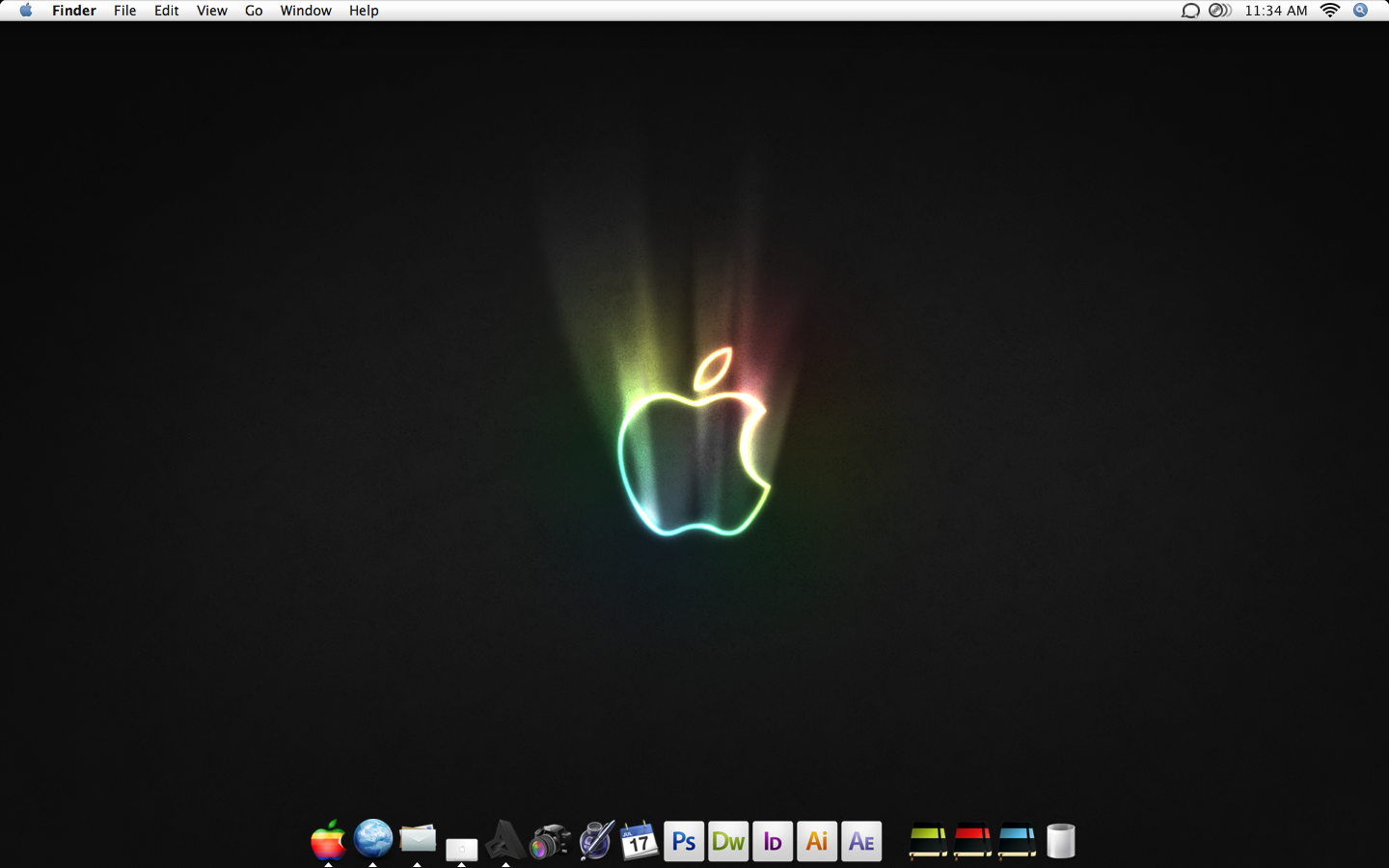The image size is (1389, 868).
Task: Open Spotlight search magnifier icon
Action: click(1360, 11)
